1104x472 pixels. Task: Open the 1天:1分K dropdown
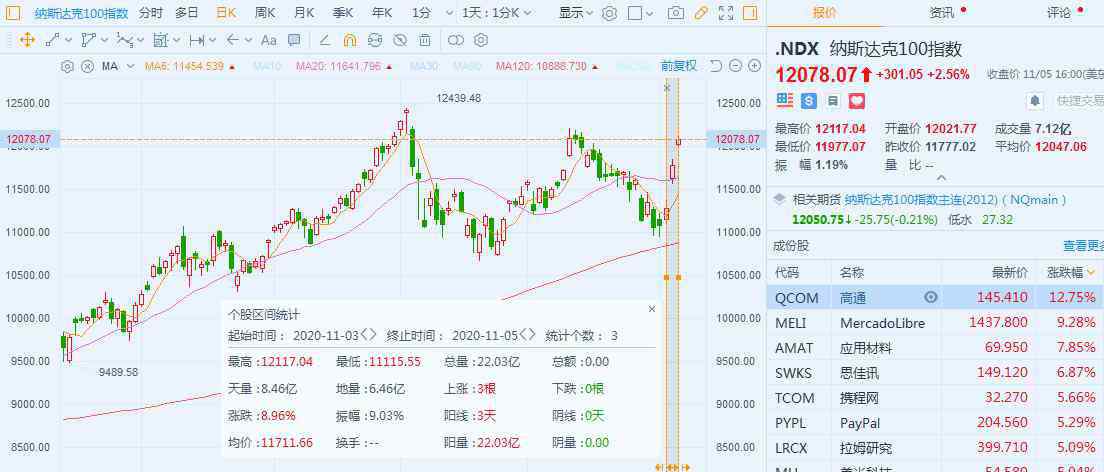click(x=497, y=13)
